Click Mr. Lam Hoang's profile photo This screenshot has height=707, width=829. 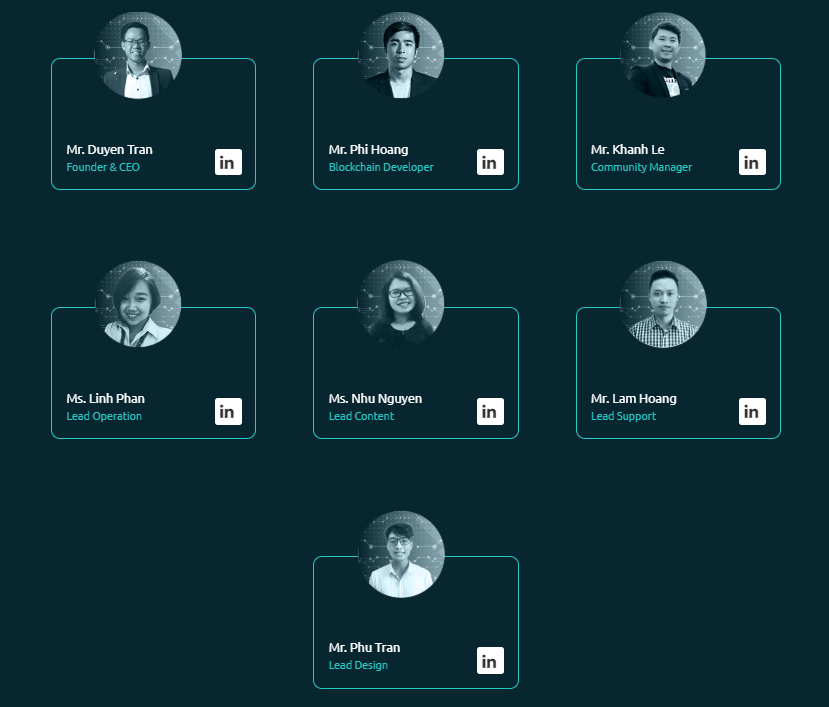[x=663, y=304]
